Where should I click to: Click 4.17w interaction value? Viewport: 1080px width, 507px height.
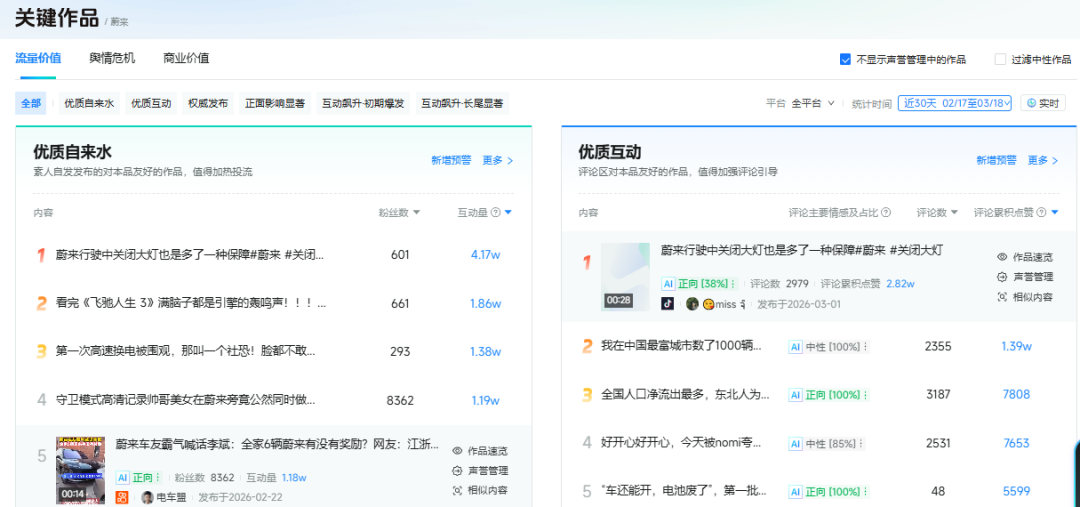[486, 255]
